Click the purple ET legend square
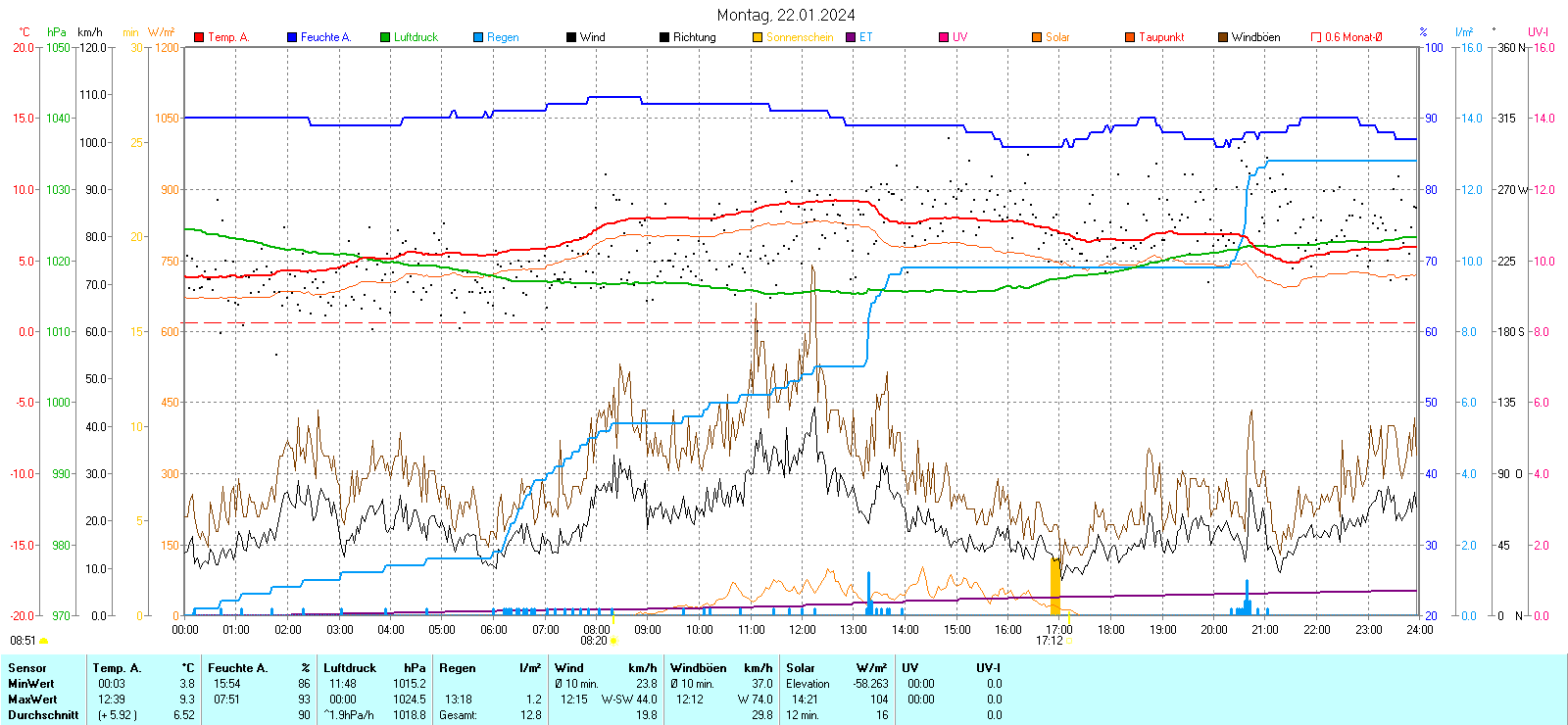Screen dimensions: 1568x725 [851, 37]
